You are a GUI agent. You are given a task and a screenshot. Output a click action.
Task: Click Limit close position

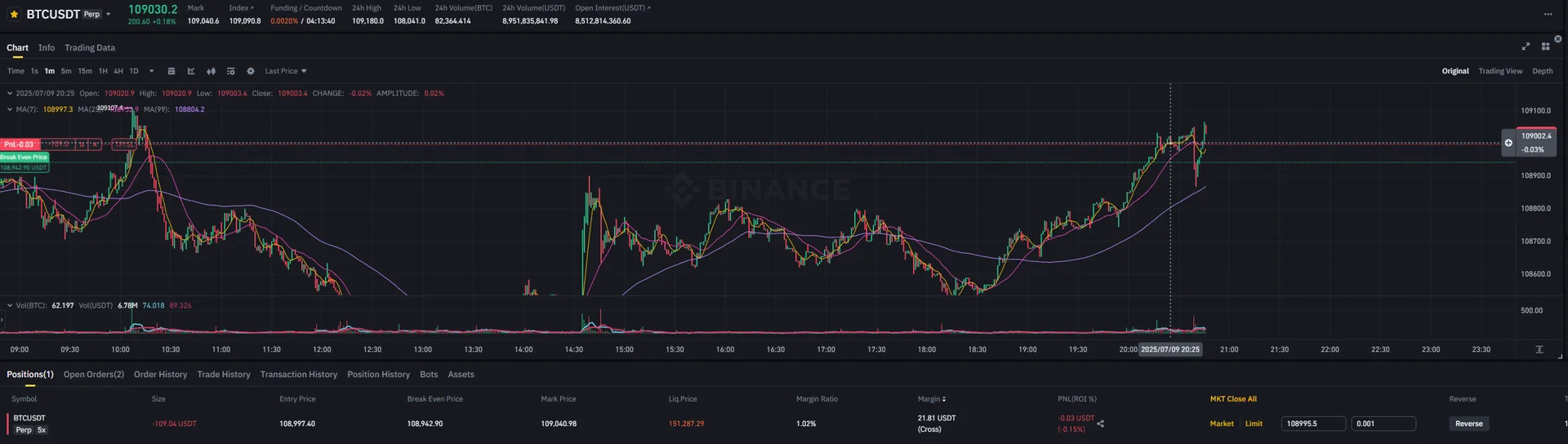[1254, 424]
